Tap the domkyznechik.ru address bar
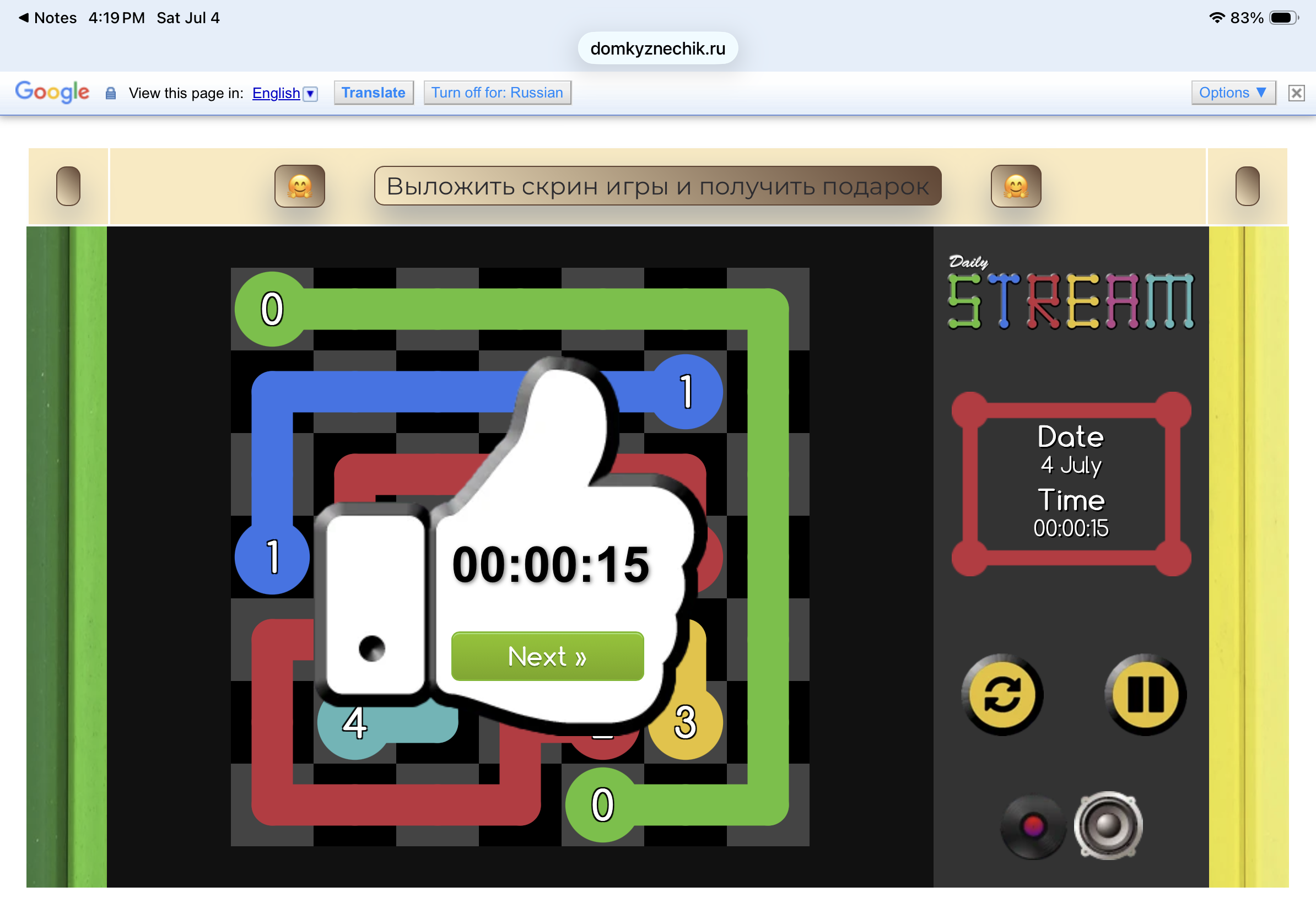This screenshot has height=919, width=1316. 657,48
